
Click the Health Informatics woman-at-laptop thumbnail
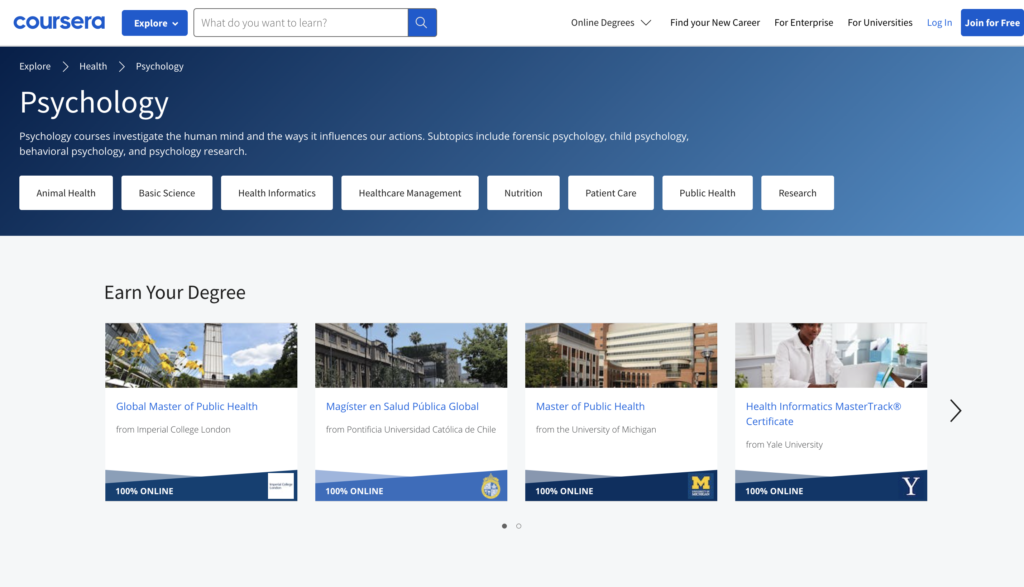coord(831,355)
